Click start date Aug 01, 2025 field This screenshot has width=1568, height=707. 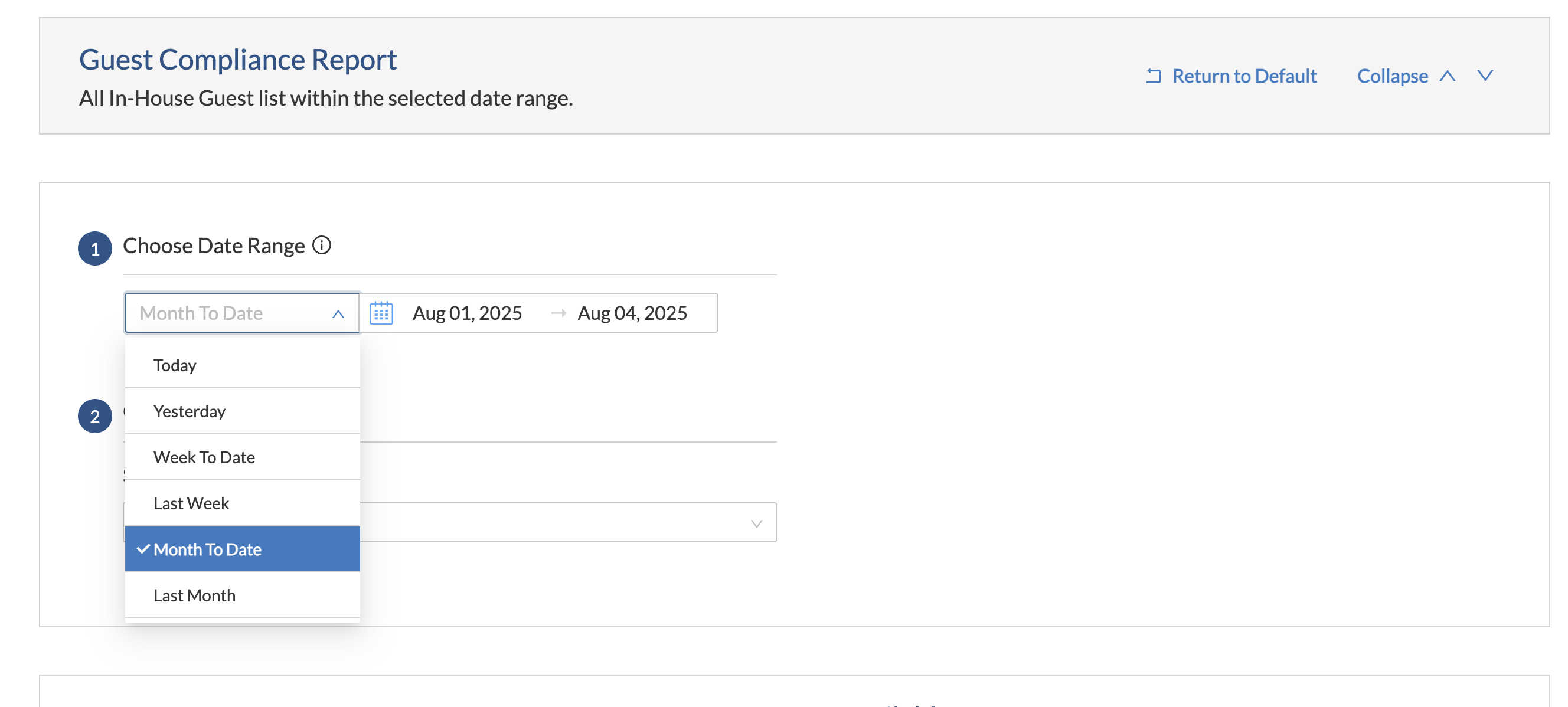click(x=467, y=313)
